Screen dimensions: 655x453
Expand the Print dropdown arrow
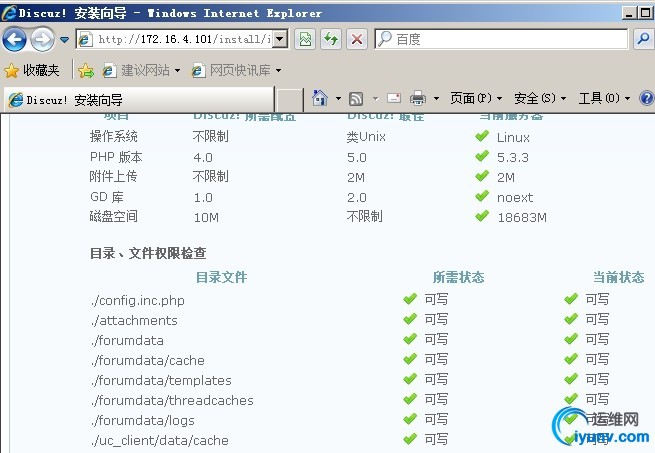[436, 99]
